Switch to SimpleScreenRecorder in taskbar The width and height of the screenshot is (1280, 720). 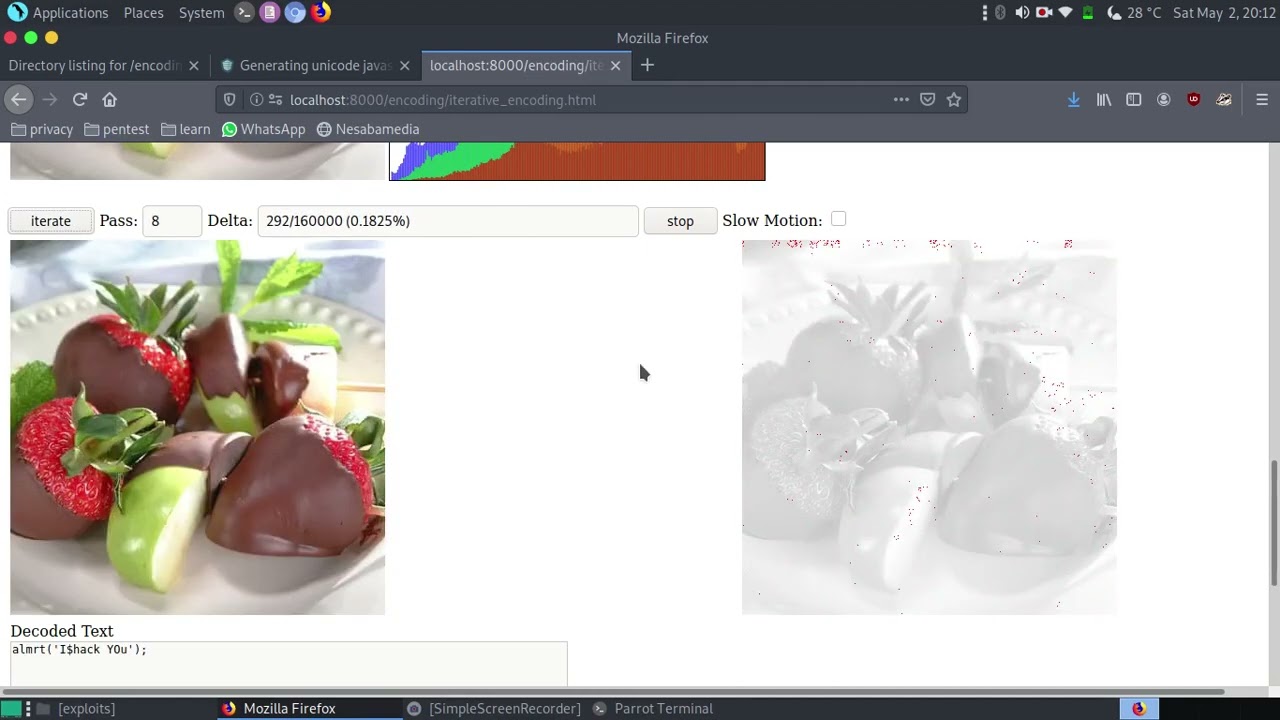coord(495,708)
